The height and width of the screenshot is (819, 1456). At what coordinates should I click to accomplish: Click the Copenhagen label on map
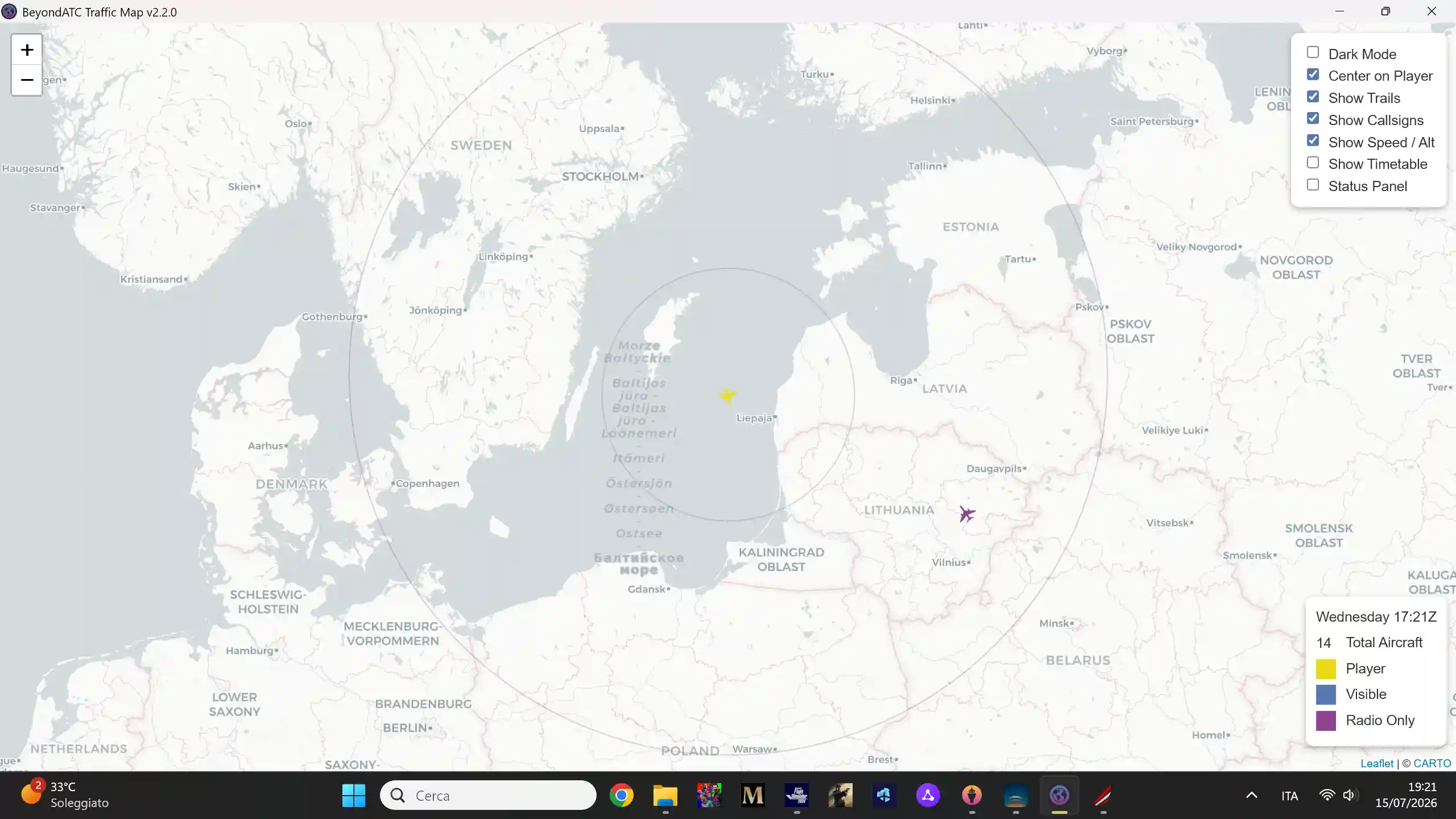coord(427,483)
